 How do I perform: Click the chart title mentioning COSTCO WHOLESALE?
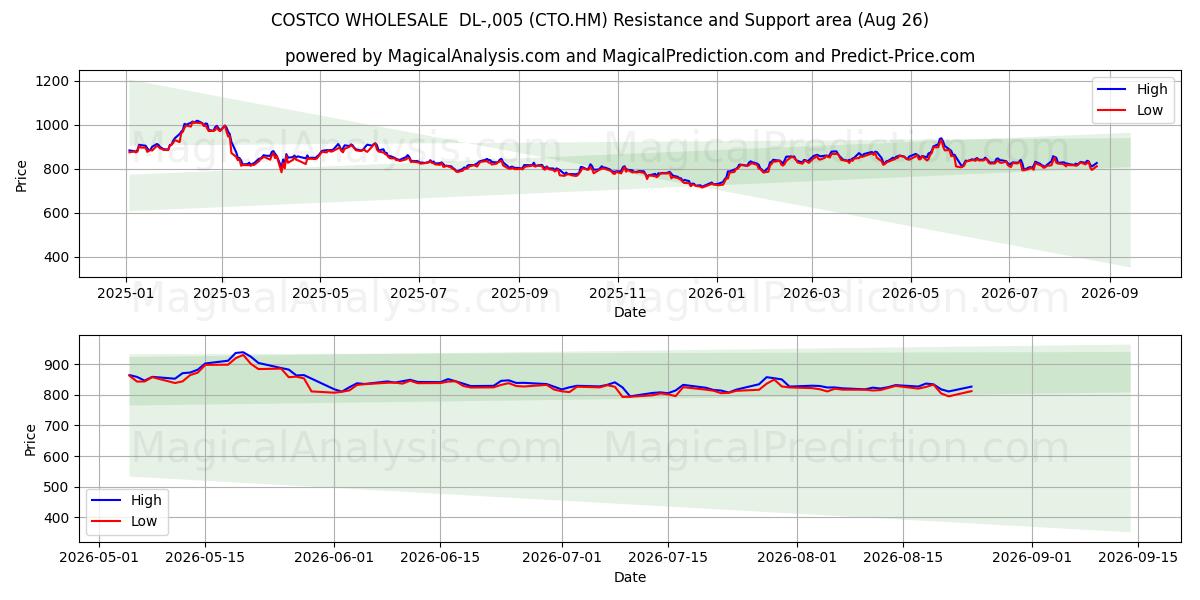tap(599, 20)
